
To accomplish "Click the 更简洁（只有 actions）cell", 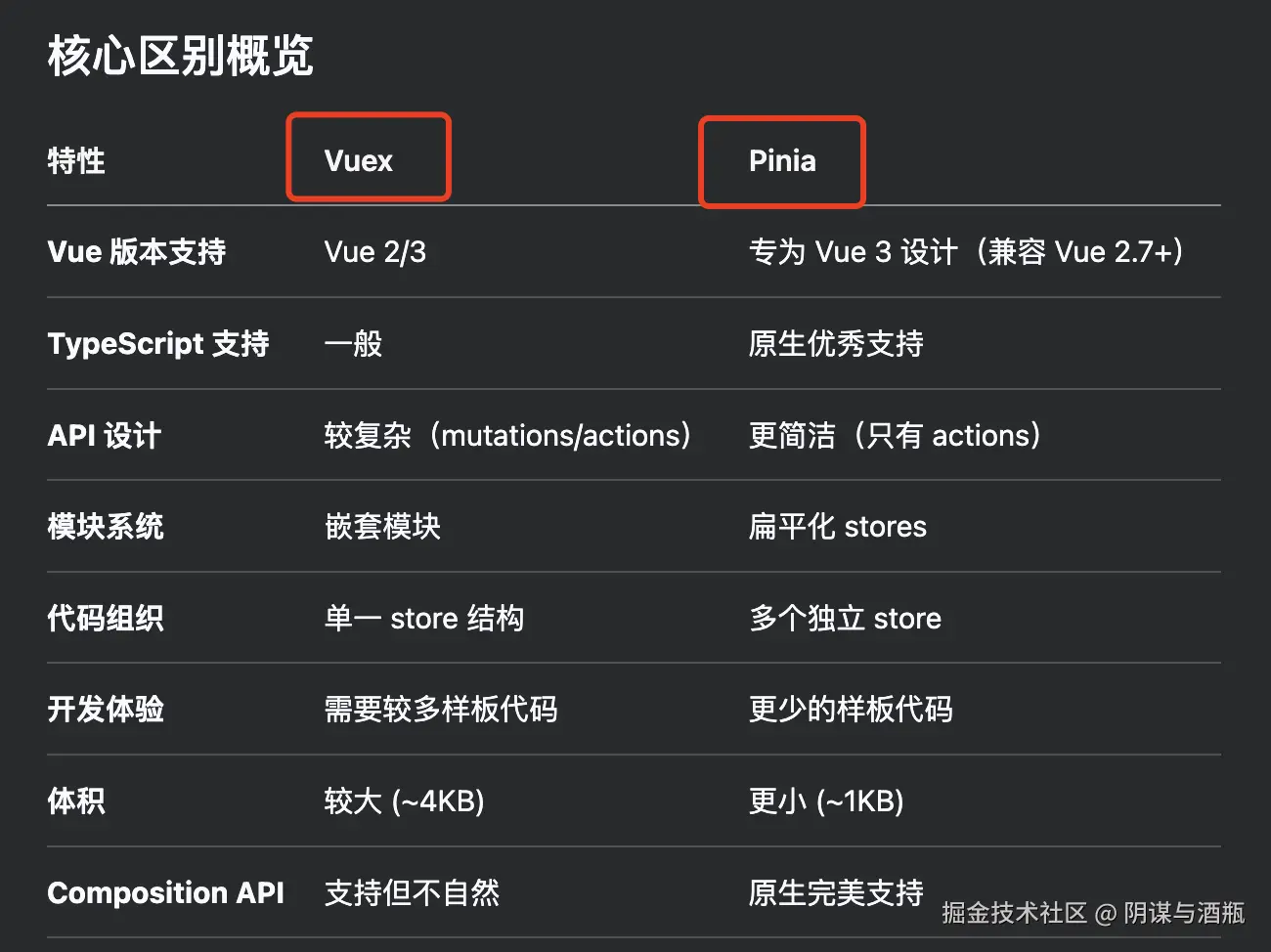I will [x=895, y=436].
